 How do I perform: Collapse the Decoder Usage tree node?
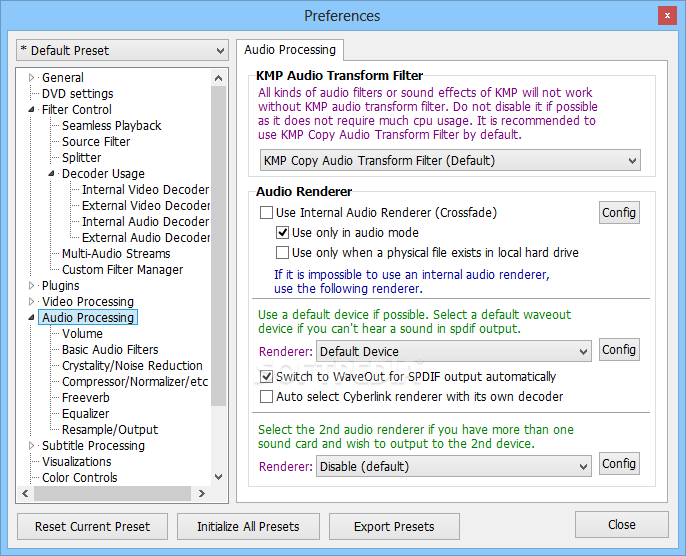click(x=51, y=174)
